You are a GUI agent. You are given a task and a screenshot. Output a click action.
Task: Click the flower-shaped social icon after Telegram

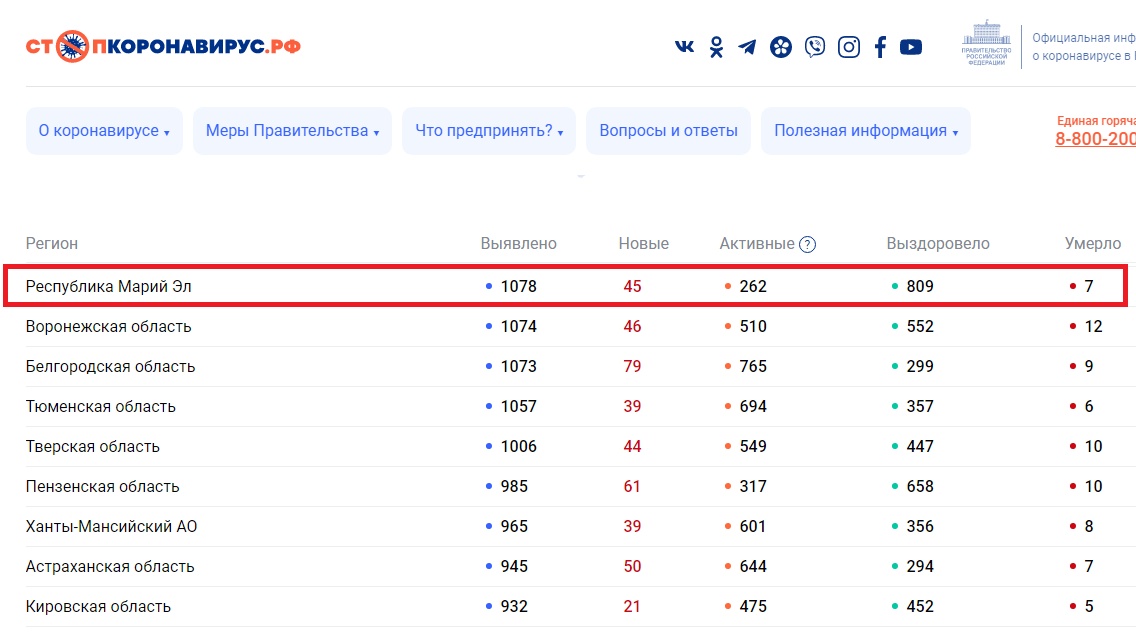pyautogui.click(x=781, y=47)
